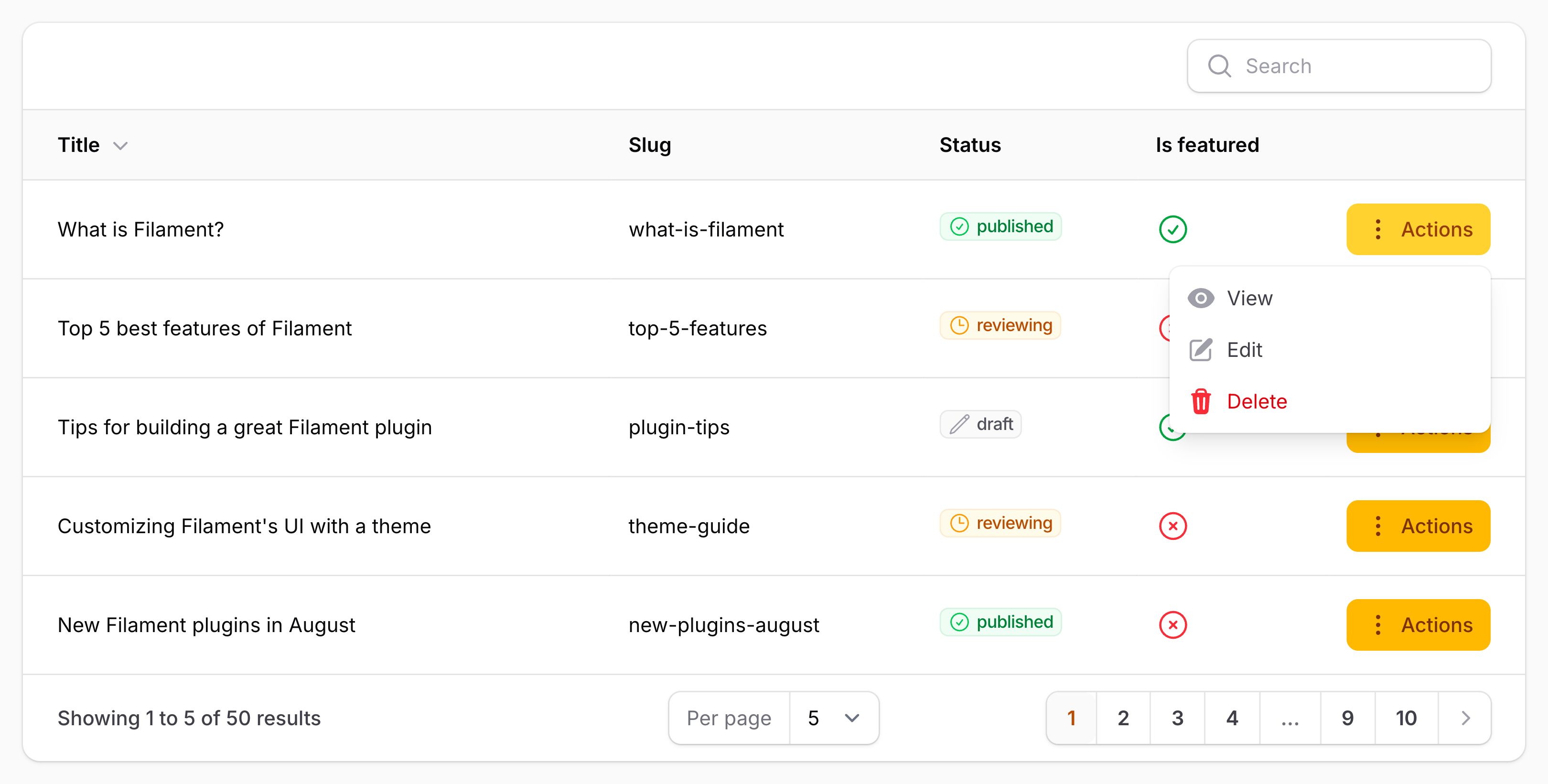Click the checkmark icon in new-plugins-august published badge
The height and width of the screenshot is (784, 1548).
pos(959,623)
